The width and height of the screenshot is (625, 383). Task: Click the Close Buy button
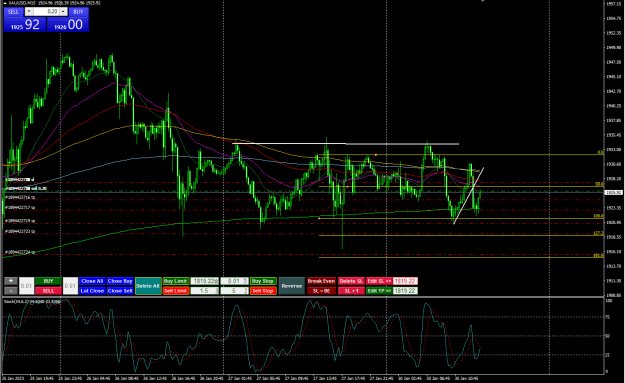coord(120,281)
